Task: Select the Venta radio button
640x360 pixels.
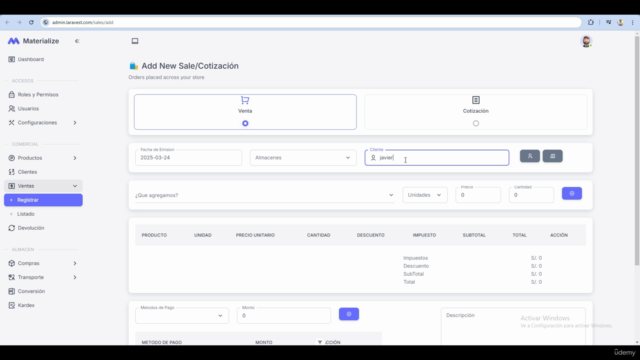Action: tap(245, 123)
